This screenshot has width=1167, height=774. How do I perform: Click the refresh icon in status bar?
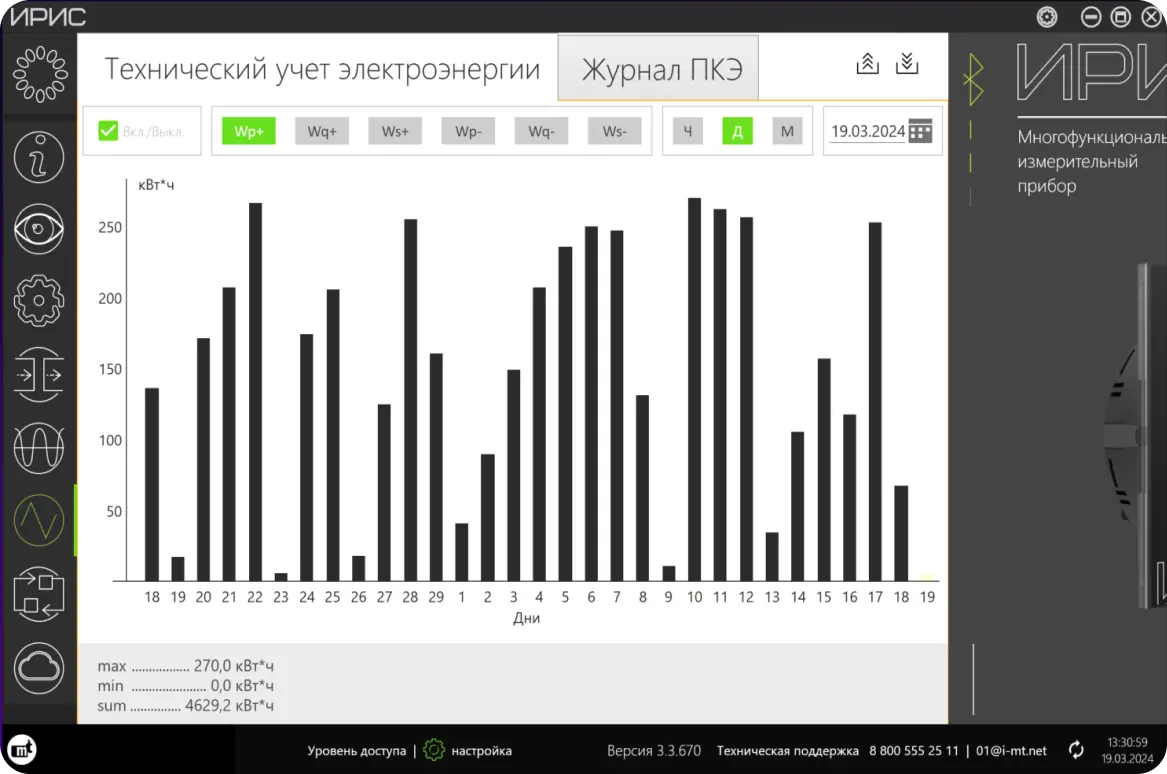pos(1076,750)
